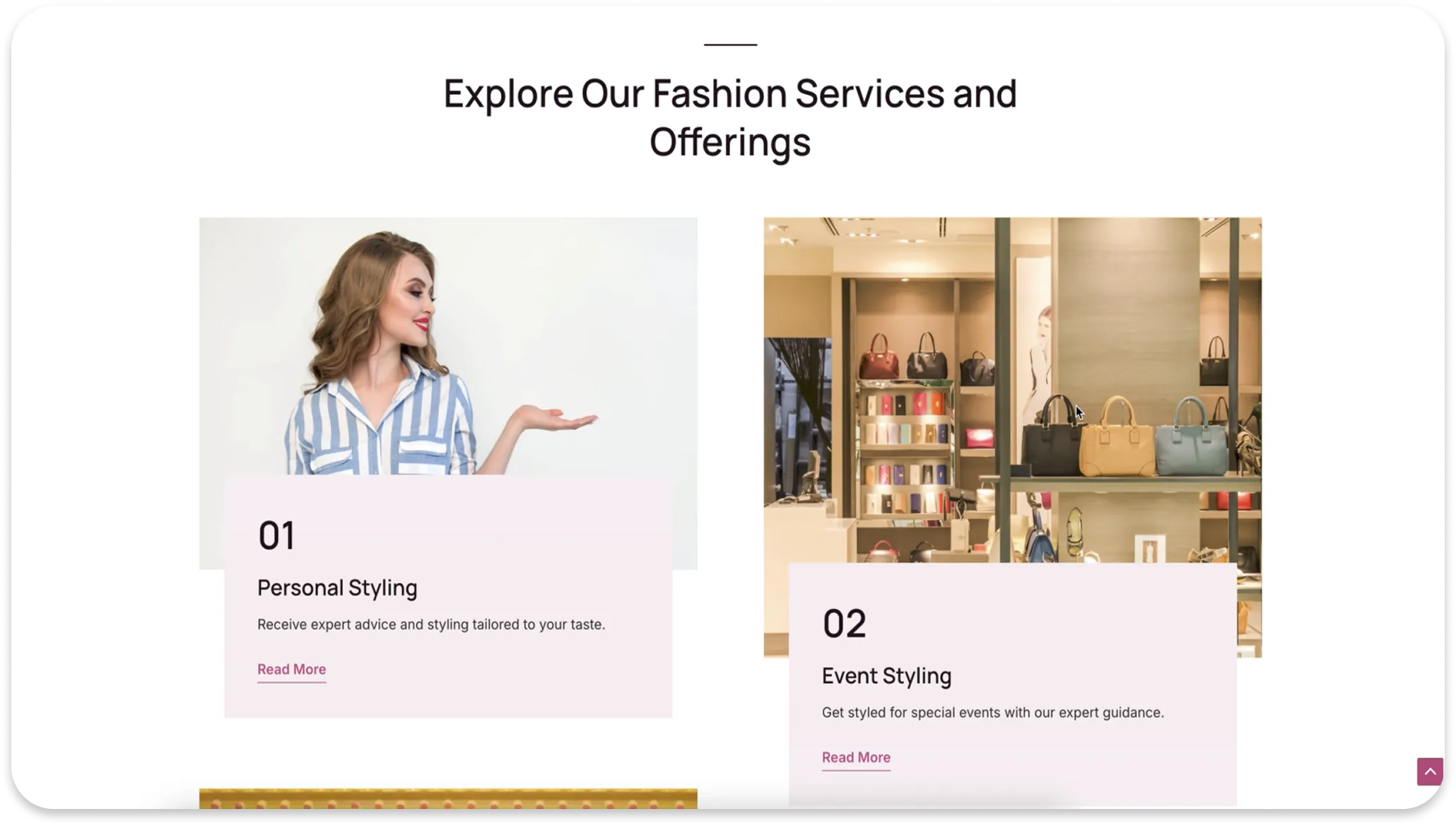
Task: Open Read More under Event Styling
Action: tap(856, 757)
